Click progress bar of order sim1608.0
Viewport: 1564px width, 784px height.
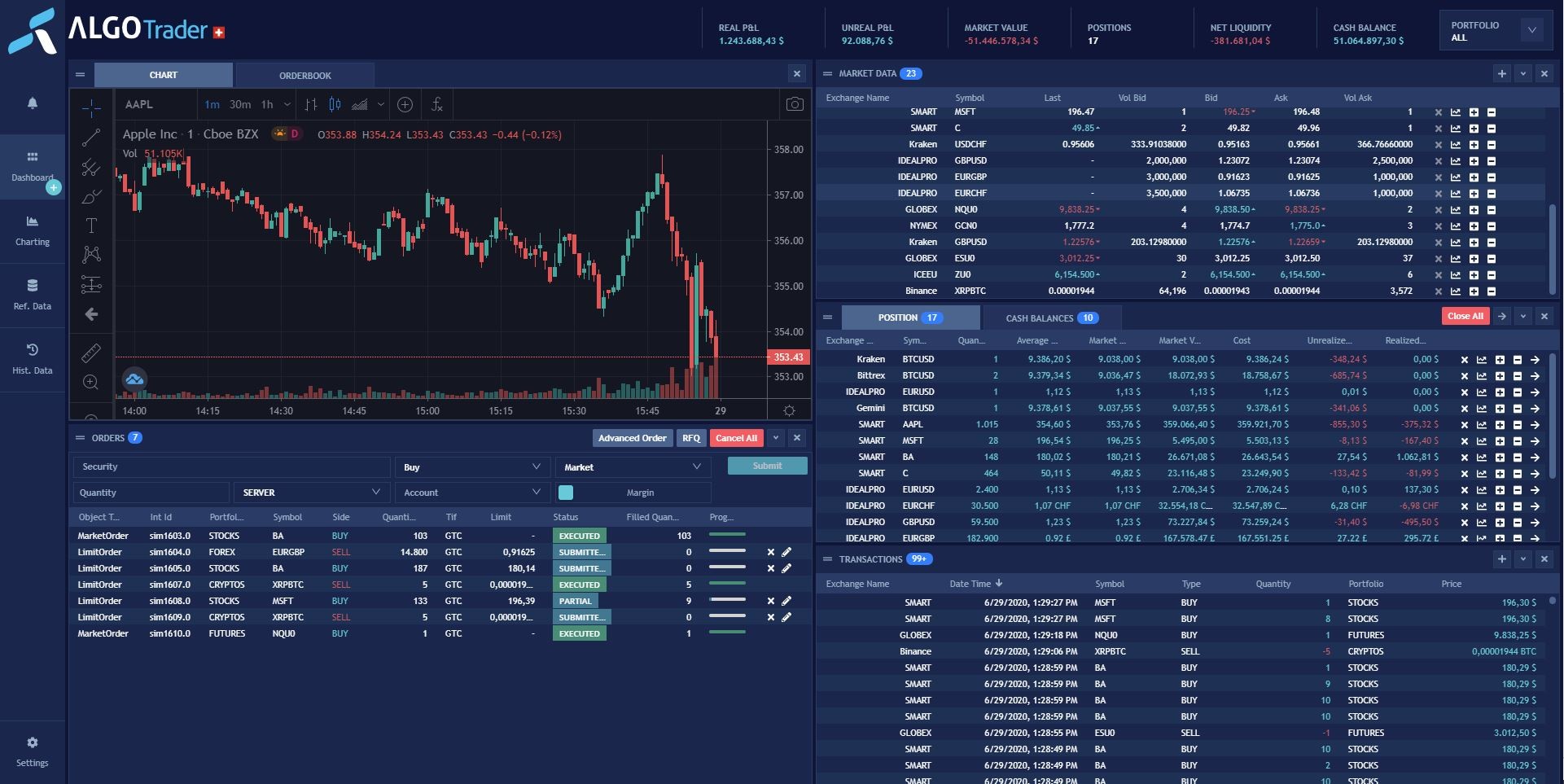point(727,600)
